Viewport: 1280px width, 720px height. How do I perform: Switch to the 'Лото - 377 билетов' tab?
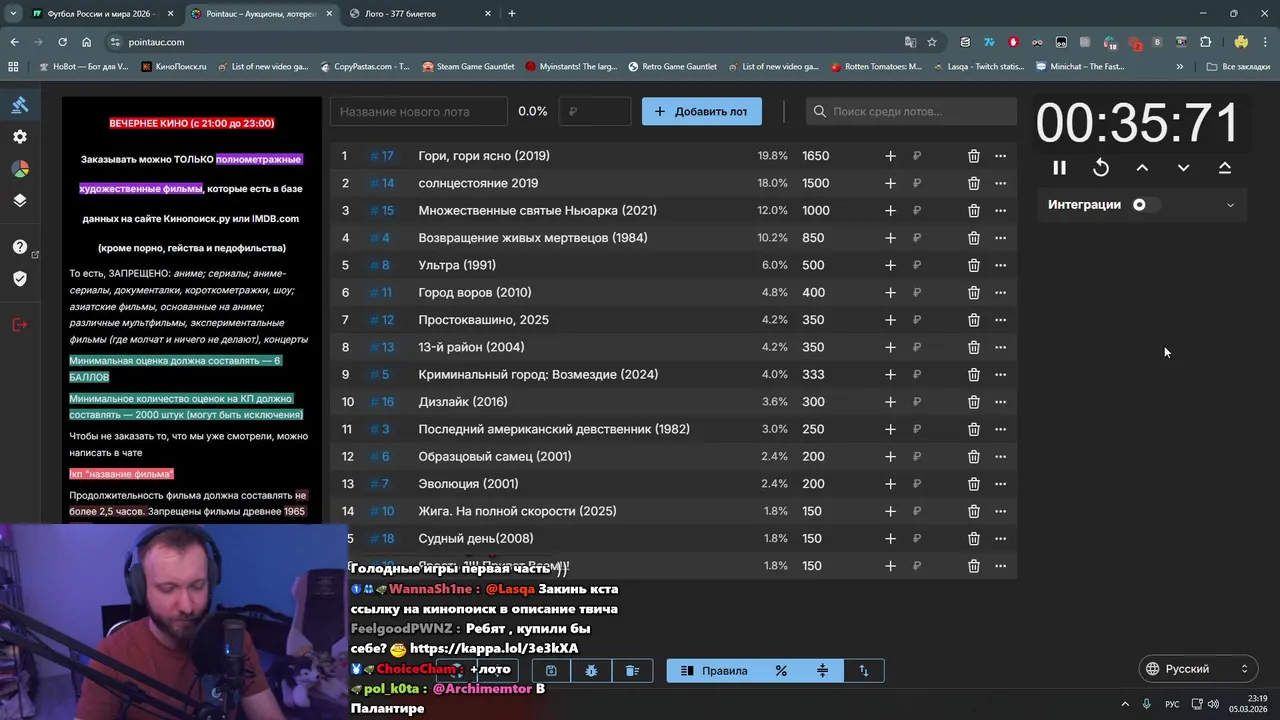click(x=422, y=14)
